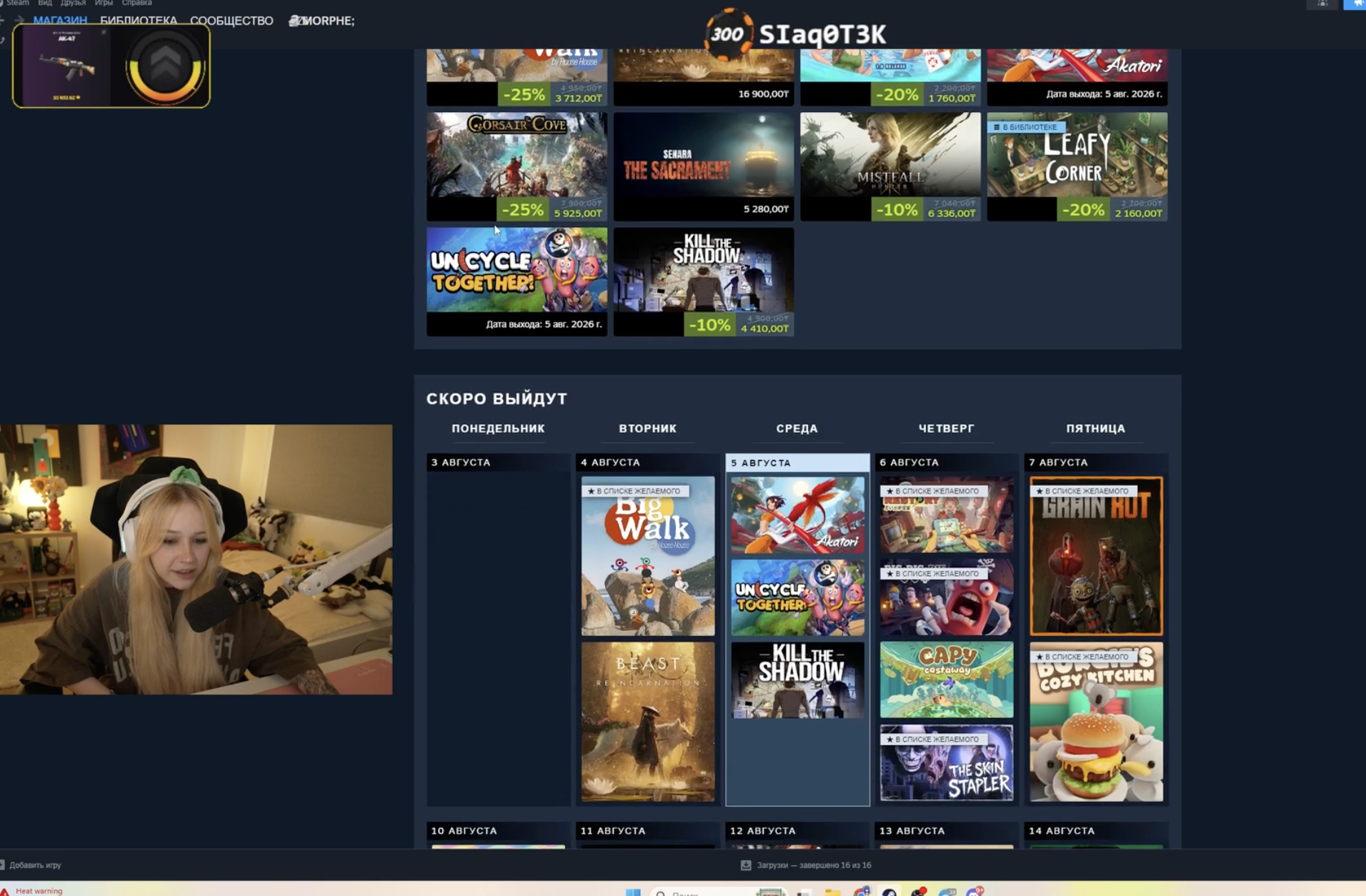Open the Mistfall Hunter game tile

point(890,166)
